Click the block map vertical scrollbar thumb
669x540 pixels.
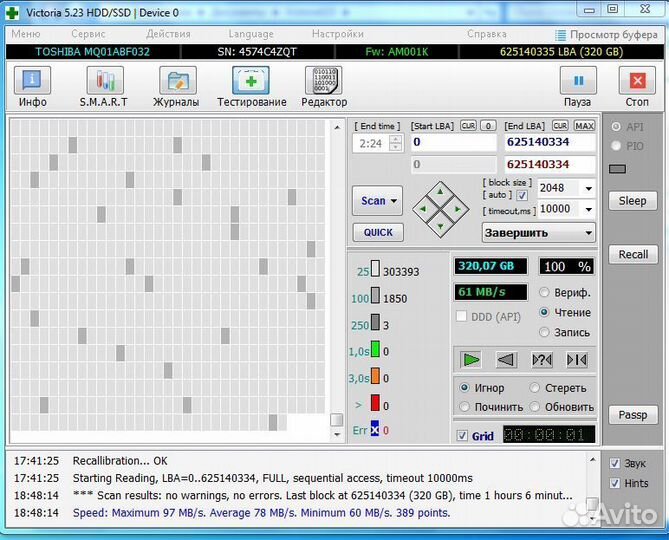click(x=337, y=420)
